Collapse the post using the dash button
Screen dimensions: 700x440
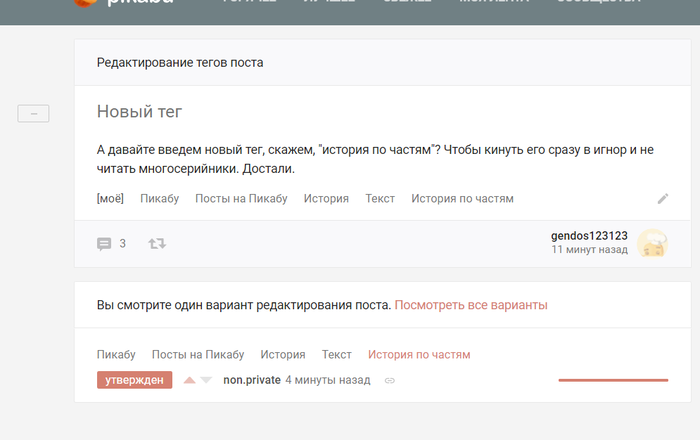pyautogui.click(x=33, y=115)
